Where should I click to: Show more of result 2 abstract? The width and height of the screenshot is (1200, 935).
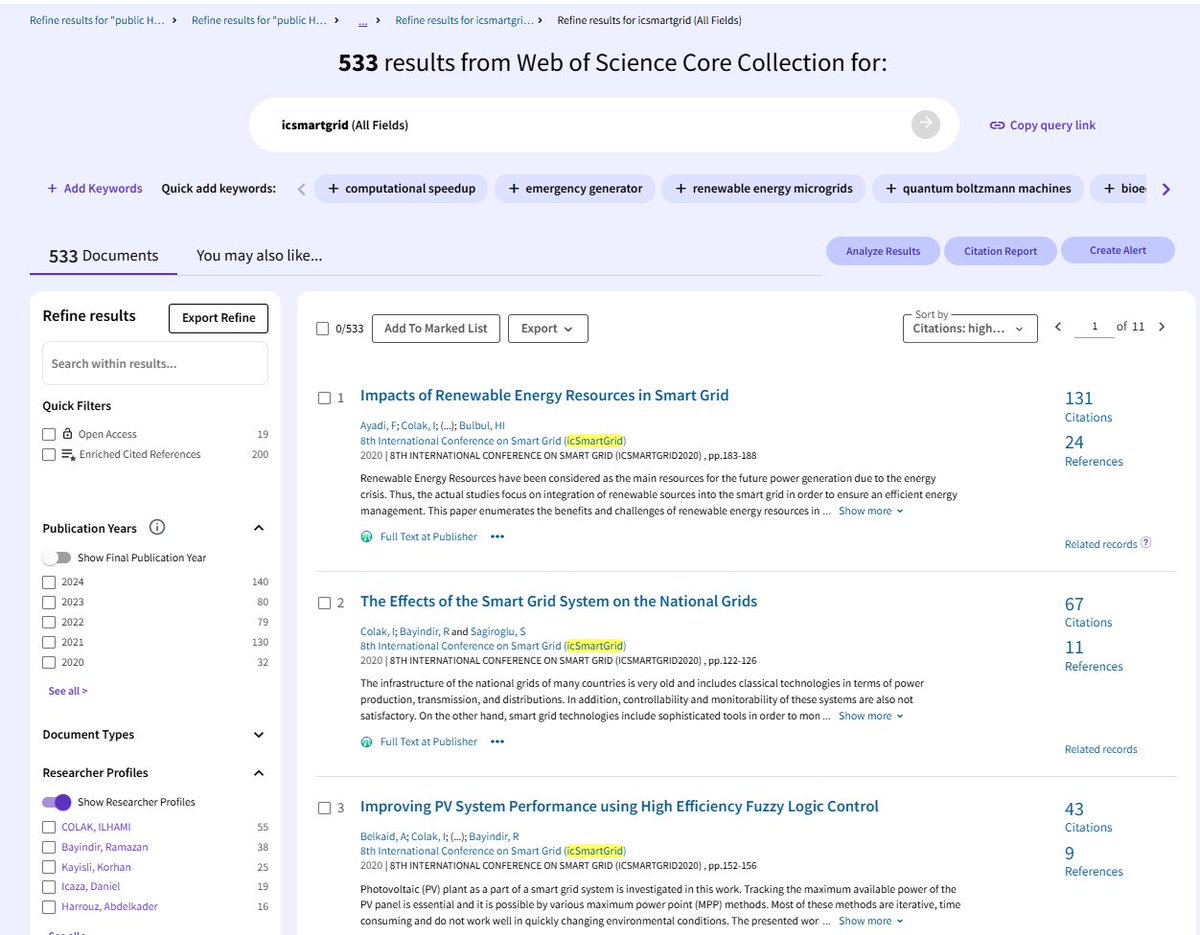(871, 716)
